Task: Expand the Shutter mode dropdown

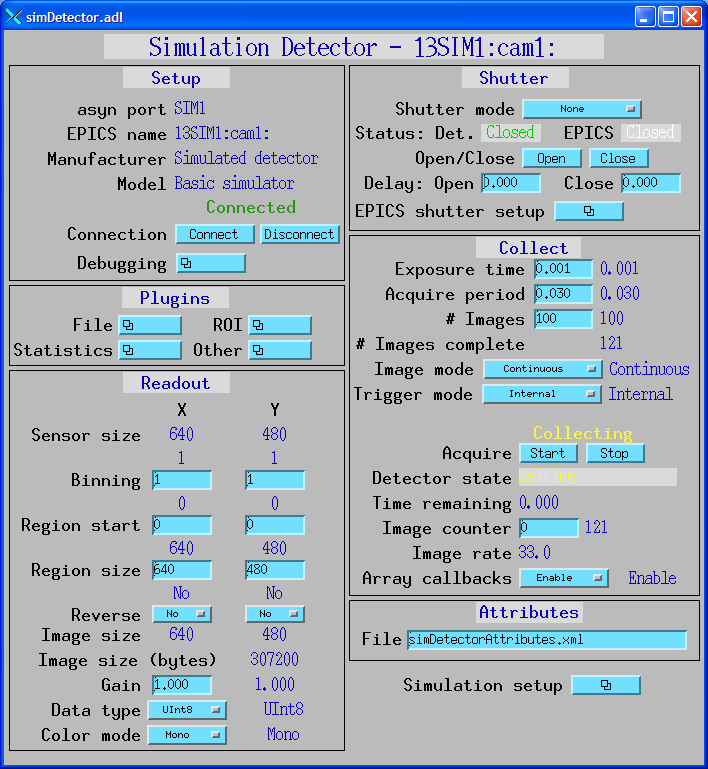Action: click(582, 109)
